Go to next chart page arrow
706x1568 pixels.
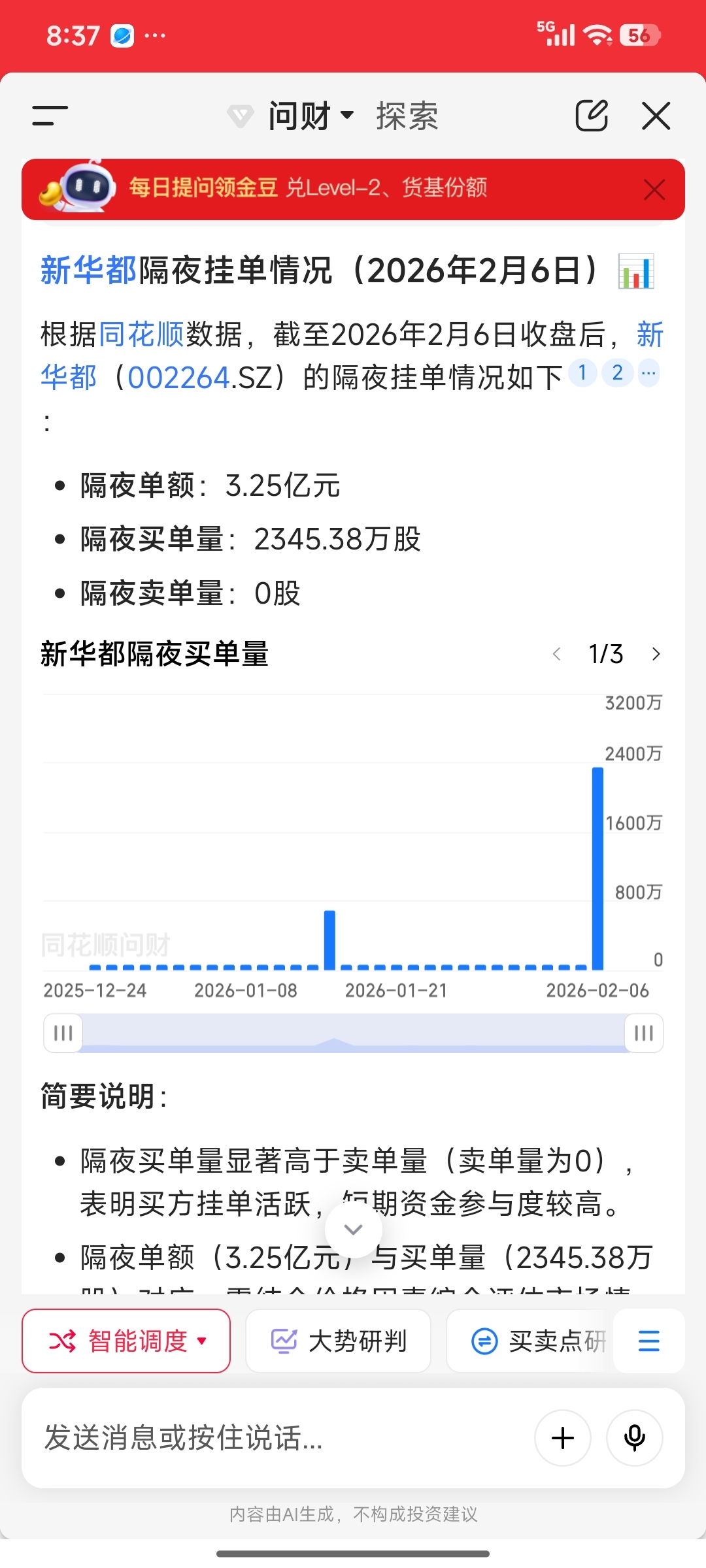coord(656,654)
